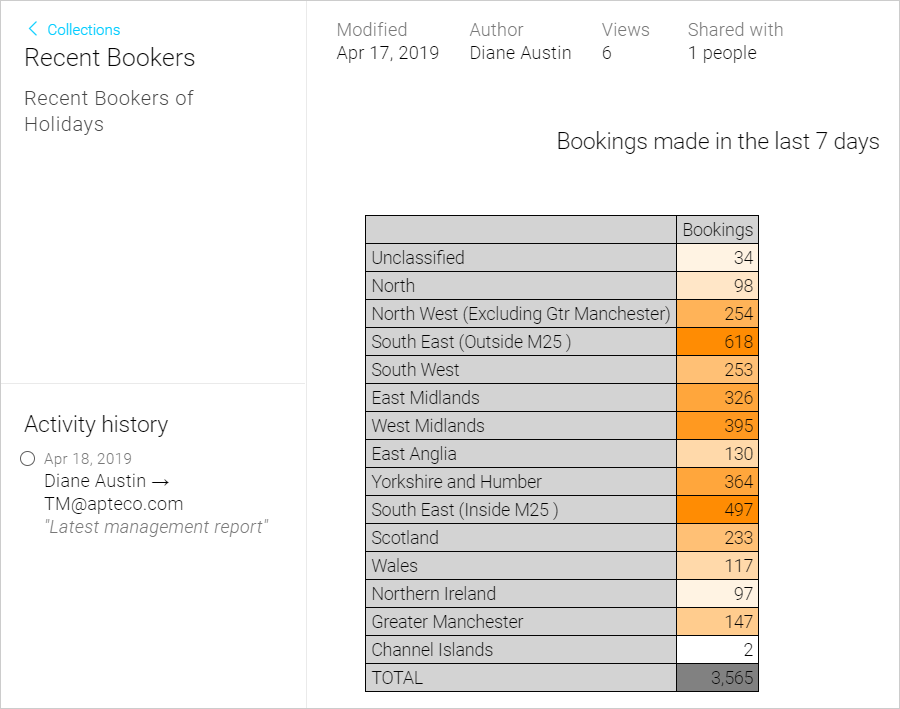Click the Unclassified 34 value cell
The height and width of the screenshot is (709, 900).
tap(717, 258)
